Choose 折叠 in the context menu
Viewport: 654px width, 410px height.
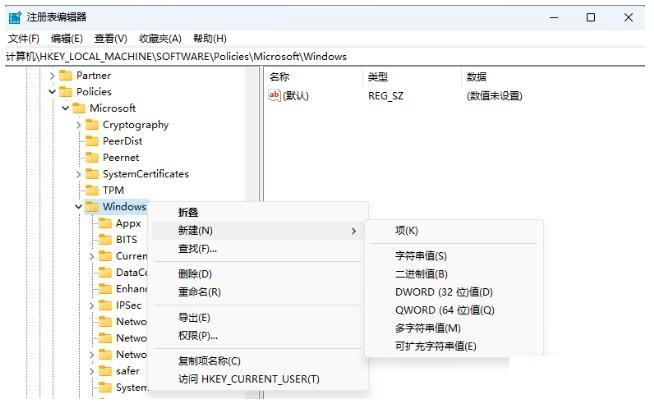point(259,213)
